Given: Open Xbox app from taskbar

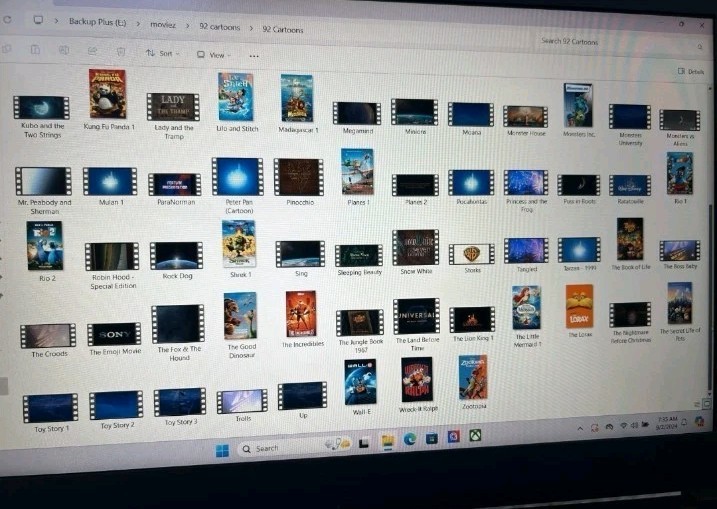Looking at the screenshot, I should coord(475,435).
